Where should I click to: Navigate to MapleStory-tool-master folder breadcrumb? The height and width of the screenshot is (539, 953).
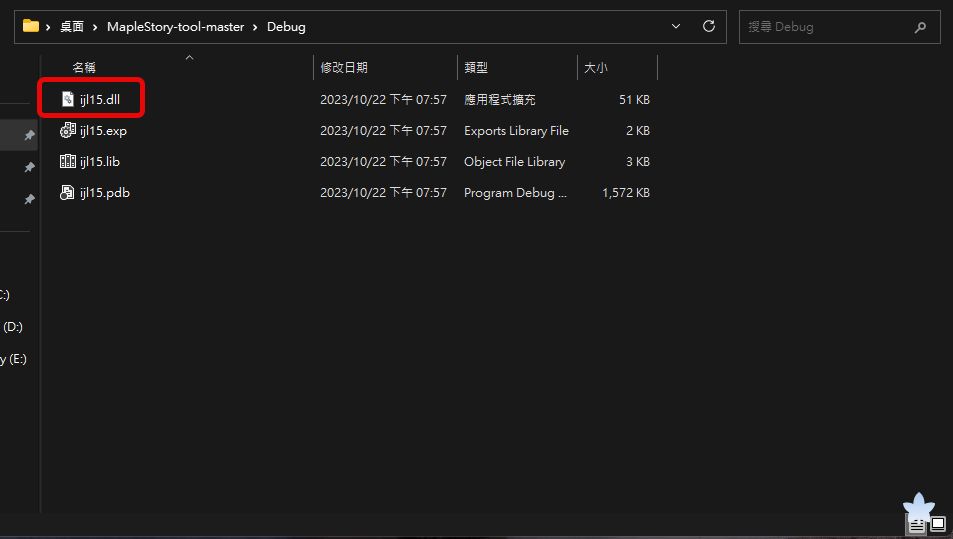(x=176, y=27)
